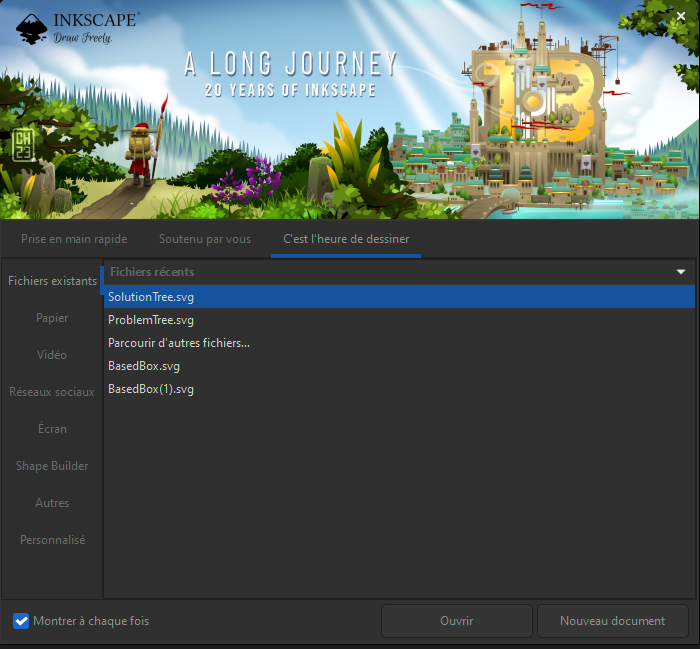Choose the Vidéo template category
The image size is (700, 649).
click(x=52, y=355)
